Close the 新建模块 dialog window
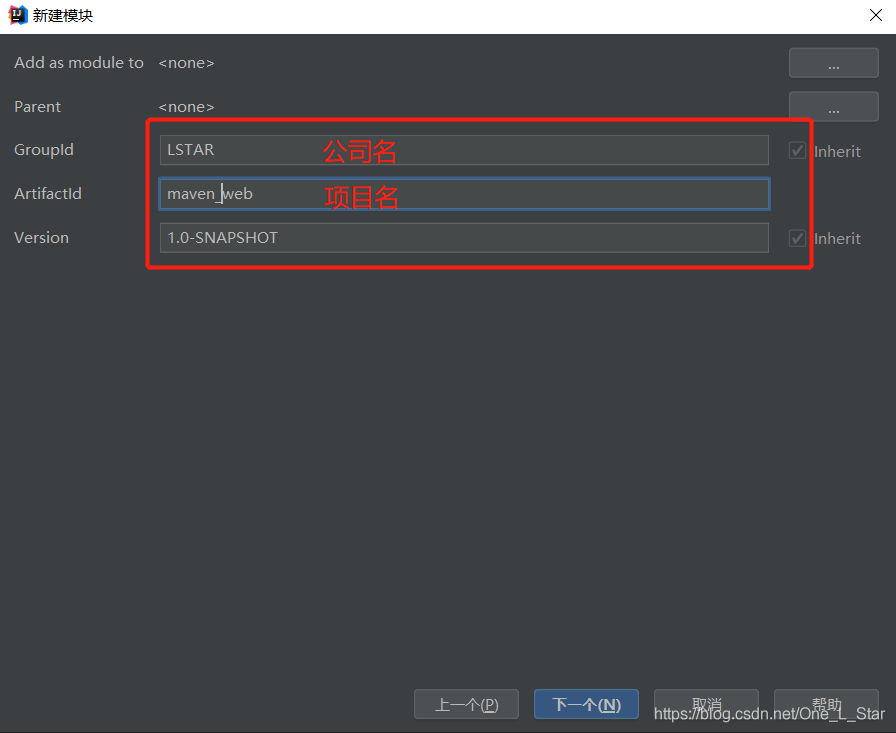 (x=875, y=15)
